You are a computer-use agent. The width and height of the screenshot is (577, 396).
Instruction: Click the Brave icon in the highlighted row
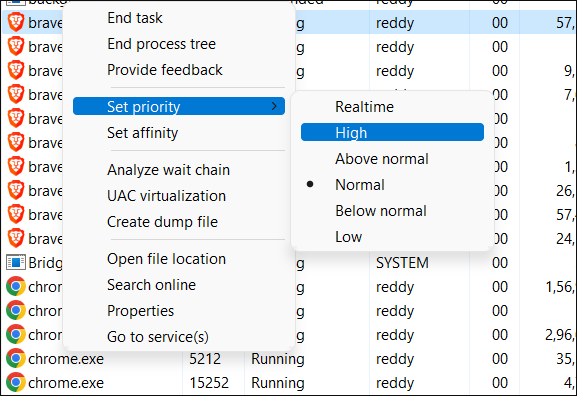click(x=16, y=22)
